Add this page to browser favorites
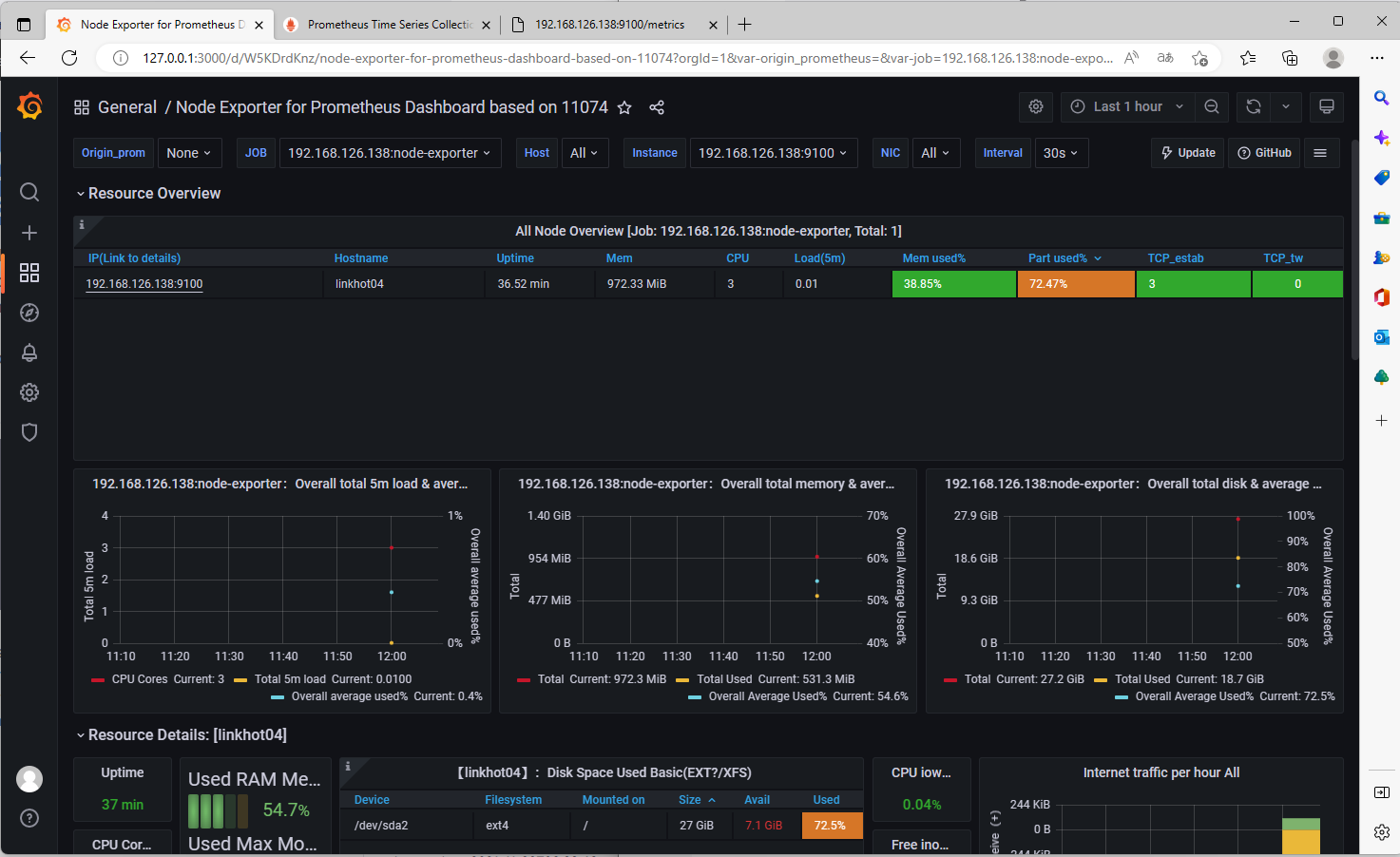The width and height of the screenshot is (1400, 857). pyautogui.click(x=1200, y=58)
